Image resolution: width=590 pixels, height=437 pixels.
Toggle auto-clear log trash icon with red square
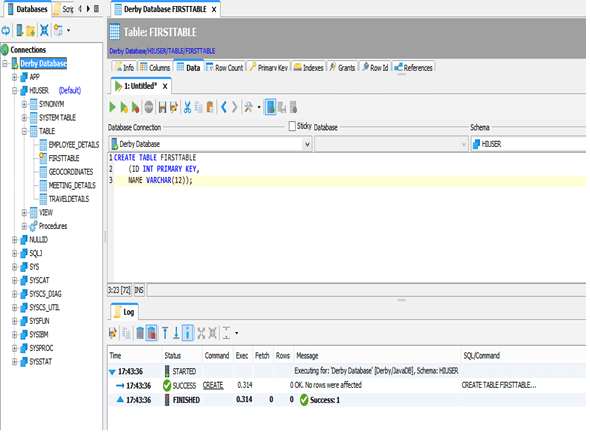[151, 333]
